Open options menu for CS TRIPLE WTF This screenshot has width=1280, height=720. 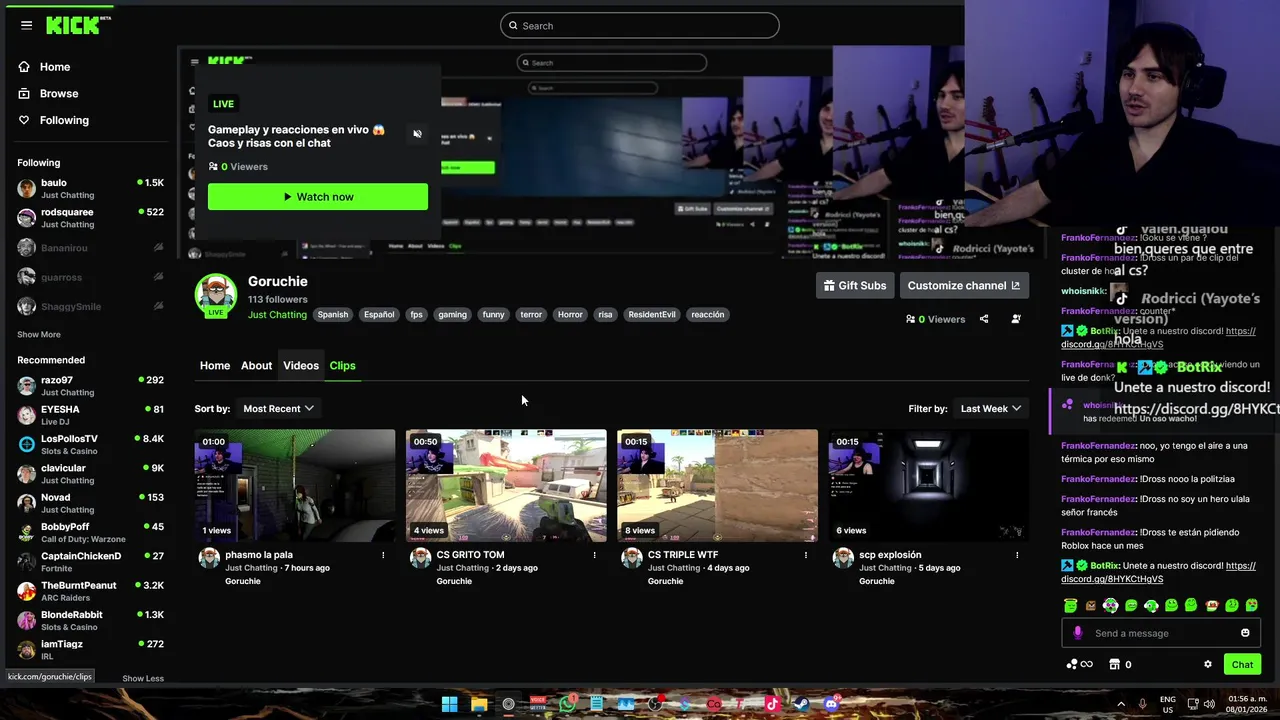806,555
